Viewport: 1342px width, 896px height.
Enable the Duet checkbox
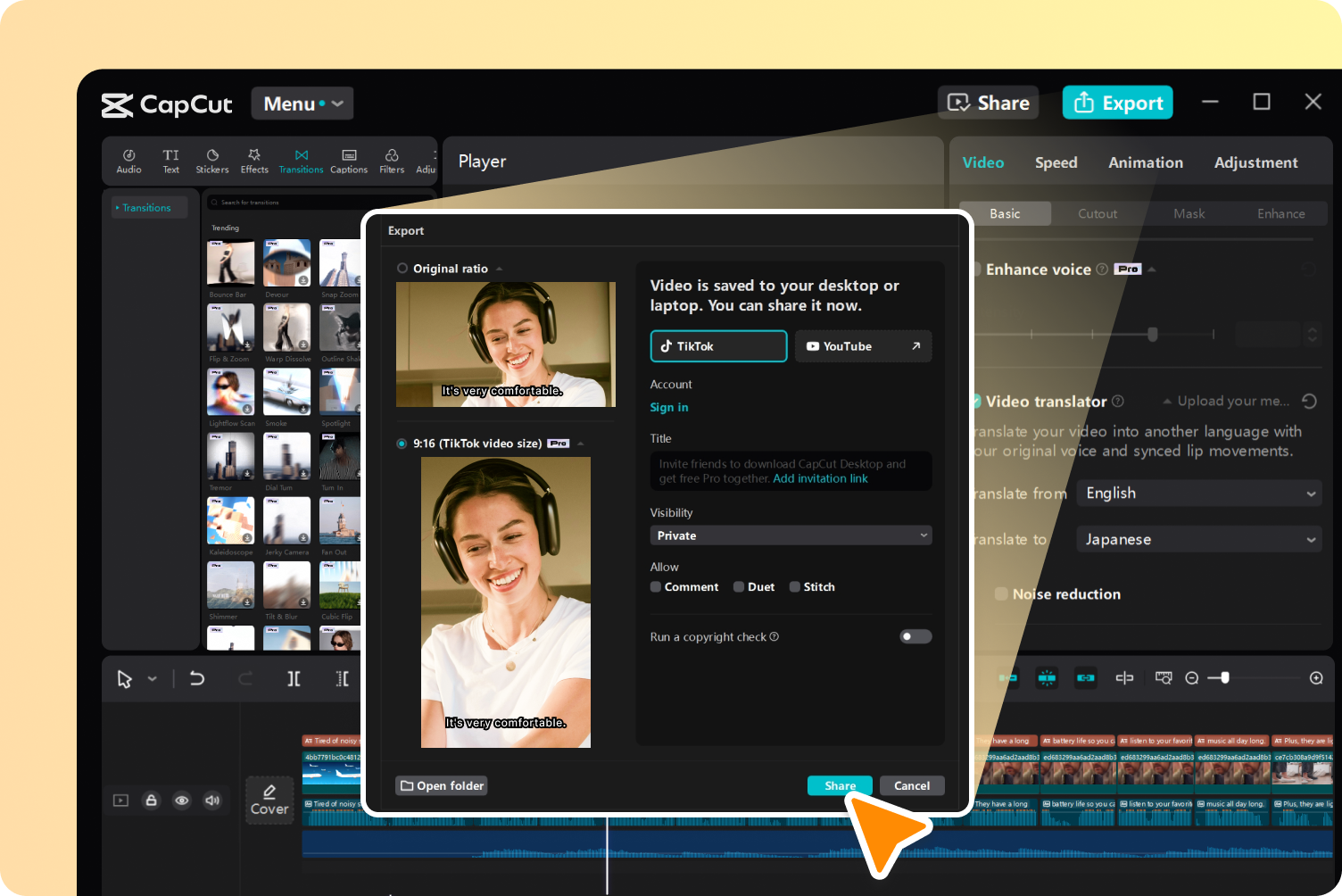click(x=739, y=586)
